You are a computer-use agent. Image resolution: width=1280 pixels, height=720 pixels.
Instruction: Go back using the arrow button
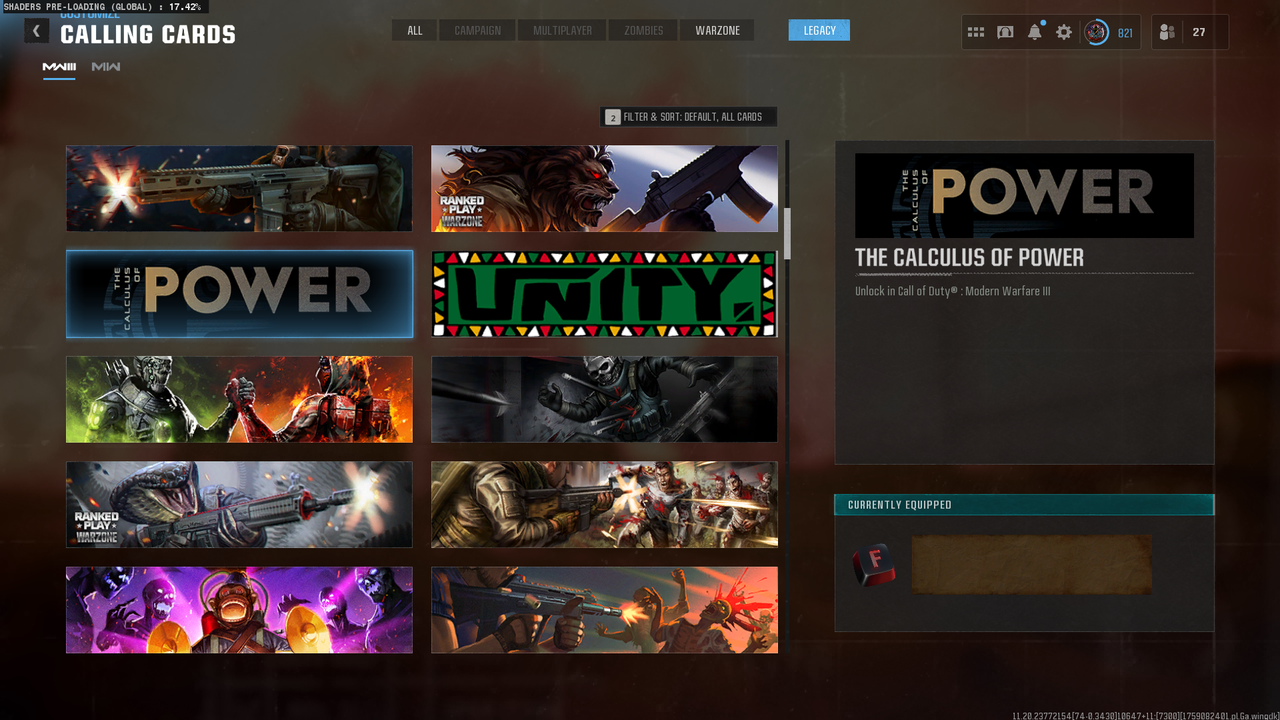pyautogui.click(x=36, y=31)
